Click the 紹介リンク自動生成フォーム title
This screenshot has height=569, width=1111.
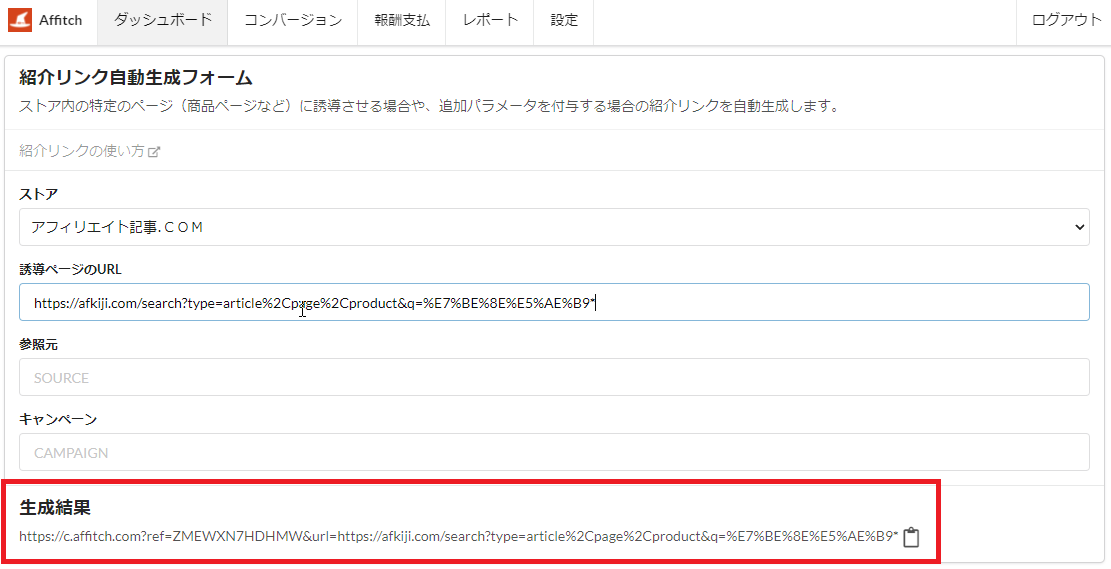pos(135,78)
